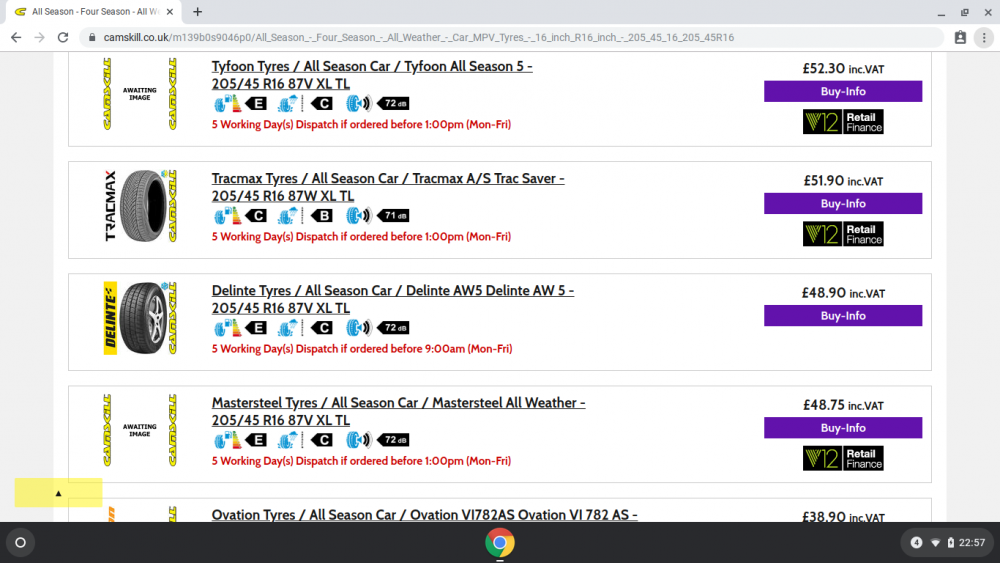Open the V12 Retail Finance logo under Mastersteel
Viewport: 1000px width, 563px height.
[843, 458]
